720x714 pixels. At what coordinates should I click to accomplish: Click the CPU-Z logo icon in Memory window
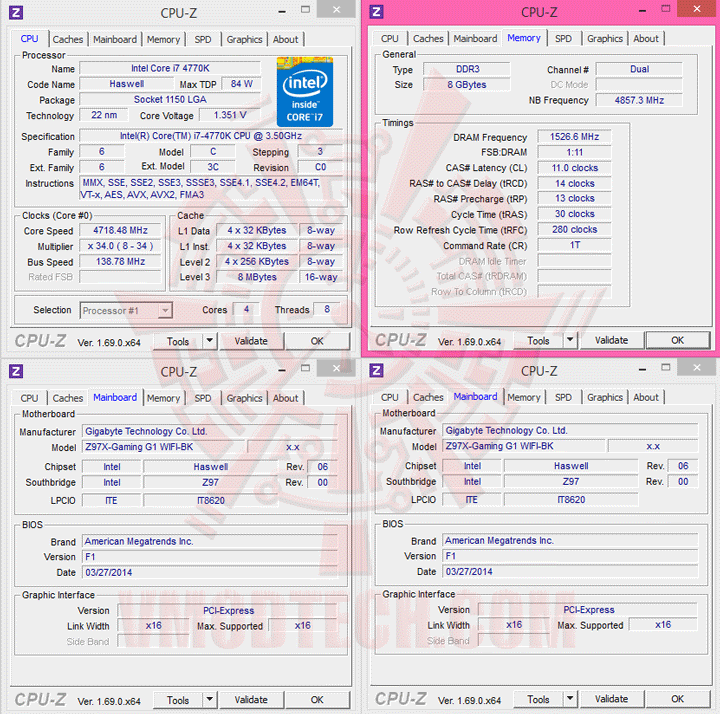(377, 11)
